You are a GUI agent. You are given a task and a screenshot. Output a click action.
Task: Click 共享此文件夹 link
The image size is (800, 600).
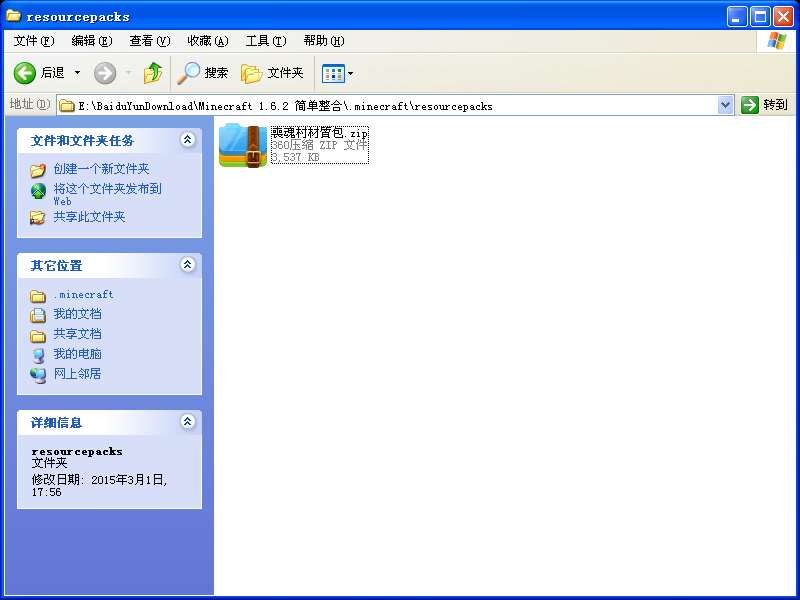(x=89, y=217)
